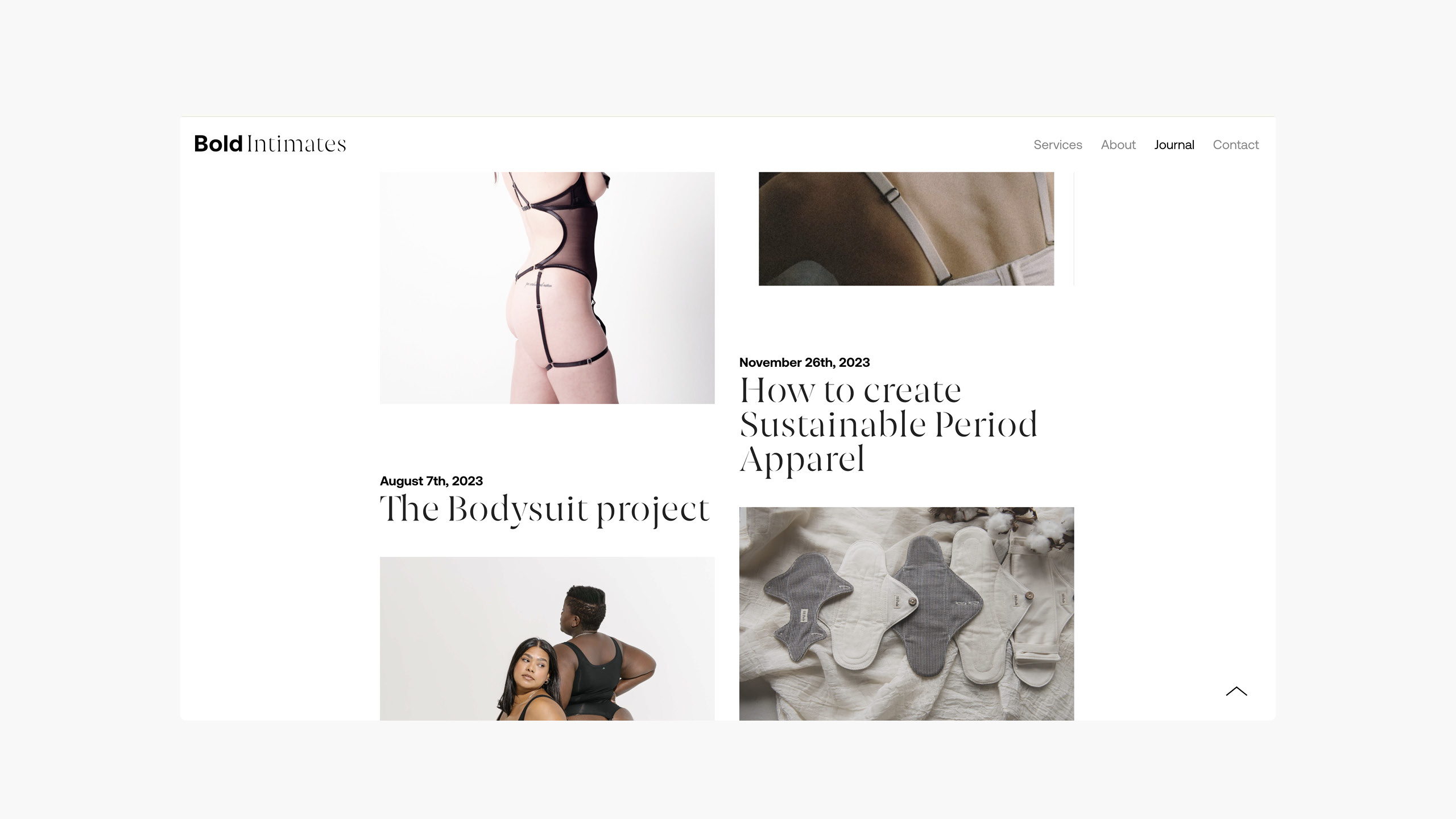Screen dimensions: 1456x819
Task: Go to the About page
Action: (1118, 144)
